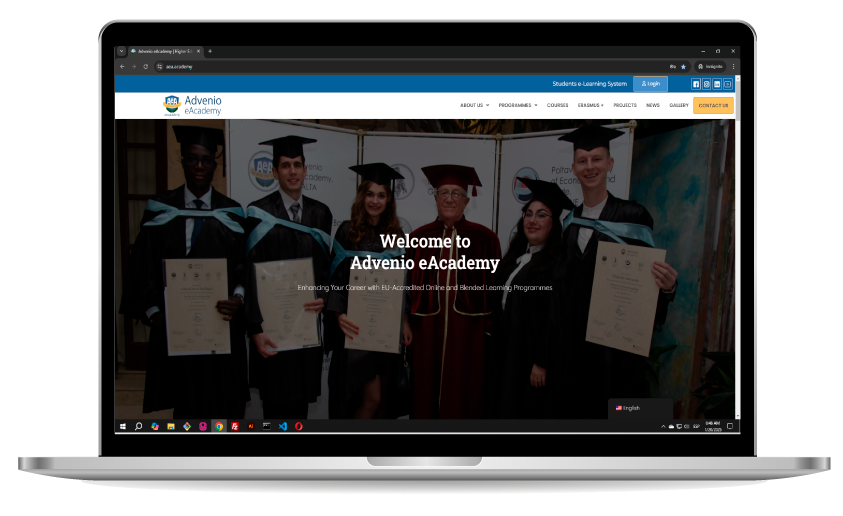Open the Incognito profile indicator
This screenshot has height=516, width=843.
[710, 67]
